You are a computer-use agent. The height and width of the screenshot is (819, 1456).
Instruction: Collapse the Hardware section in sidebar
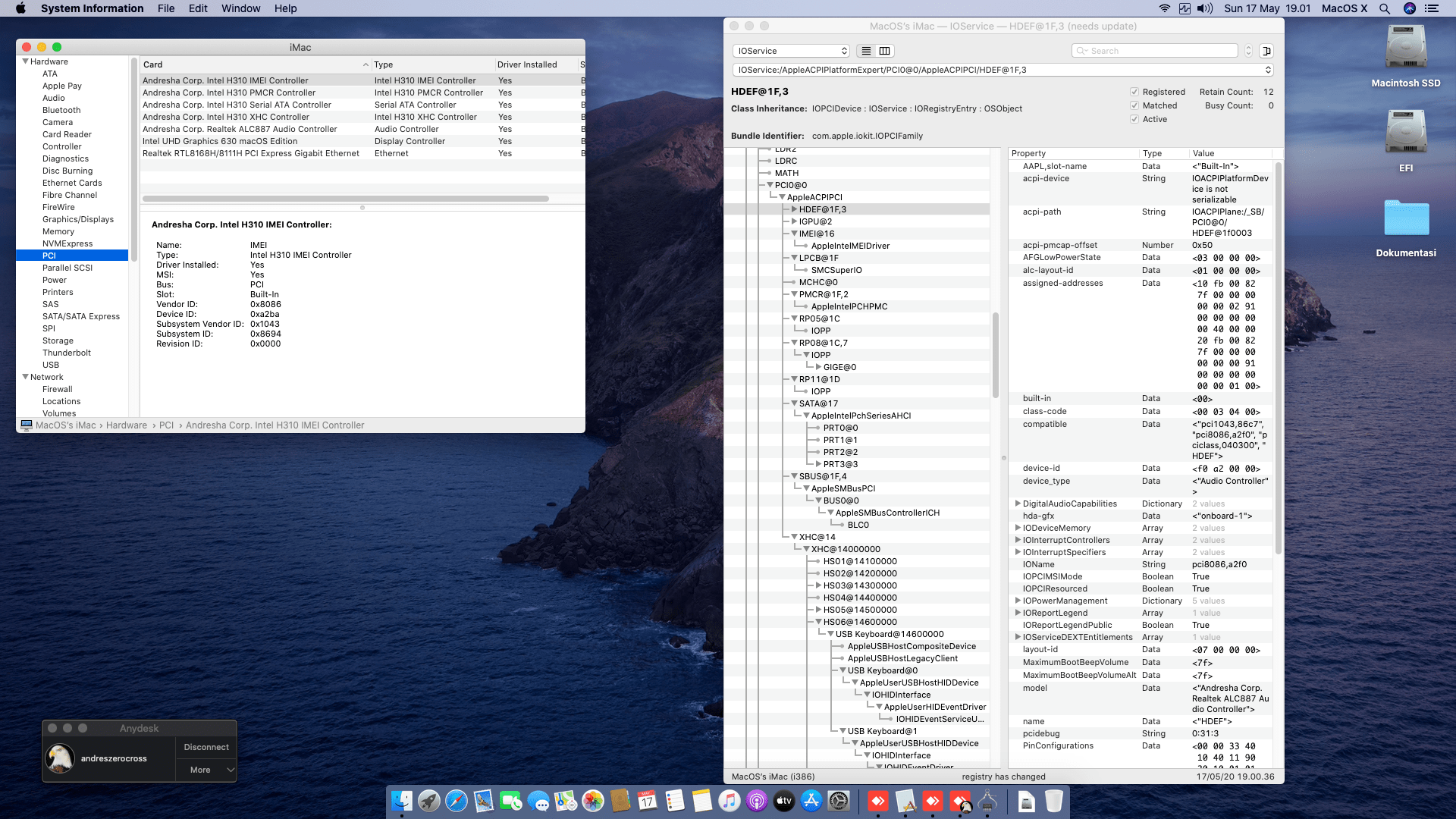point(26,61)
